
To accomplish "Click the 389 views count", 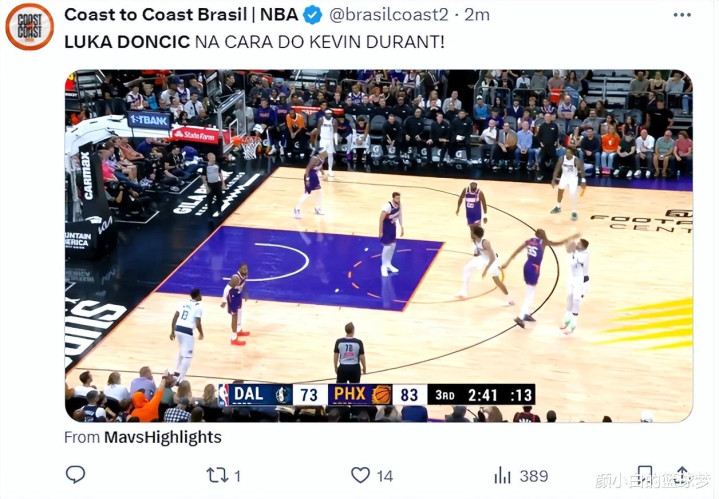I will pyautogui.click(x=534, y=476).
